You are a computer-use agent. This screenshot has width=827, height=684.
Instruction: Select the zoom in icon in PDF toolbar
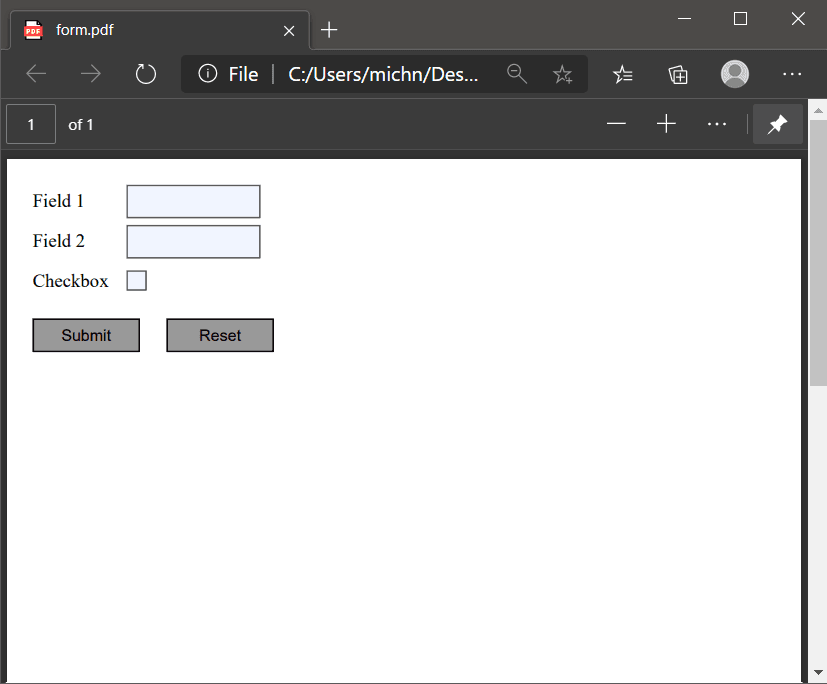tap(666, 123)
